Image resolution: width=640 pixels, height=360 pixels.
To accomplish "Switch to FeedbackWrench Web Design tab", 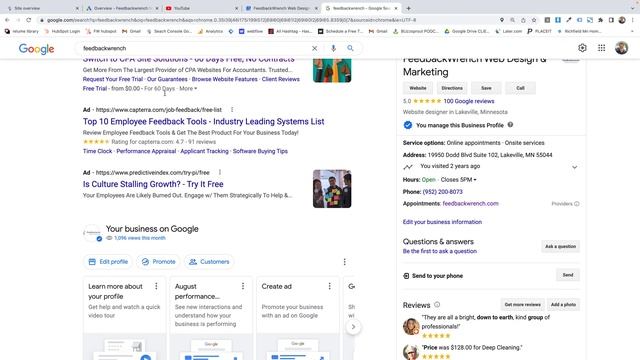I will click(281, 8).
